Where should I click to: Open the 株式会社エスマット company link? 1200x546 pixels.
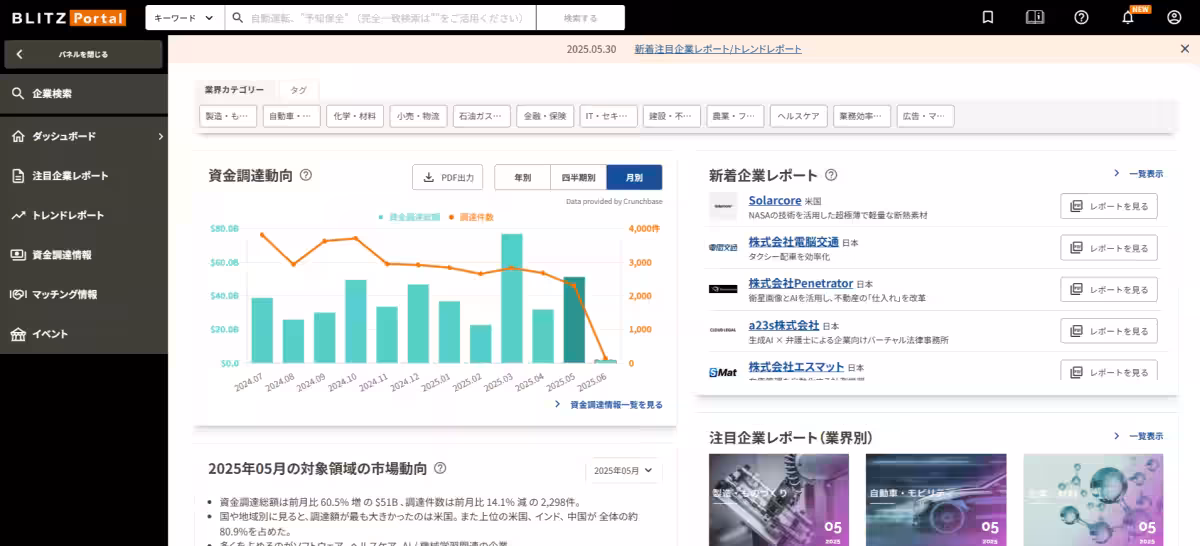point(796,367)
